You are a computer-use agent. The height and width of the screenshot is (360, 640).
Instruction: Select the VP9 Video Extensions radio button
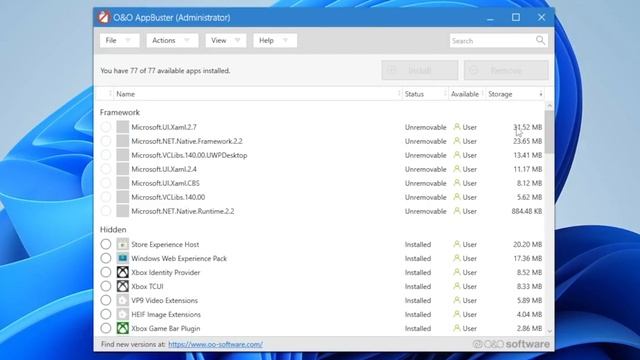coord(106,300)
